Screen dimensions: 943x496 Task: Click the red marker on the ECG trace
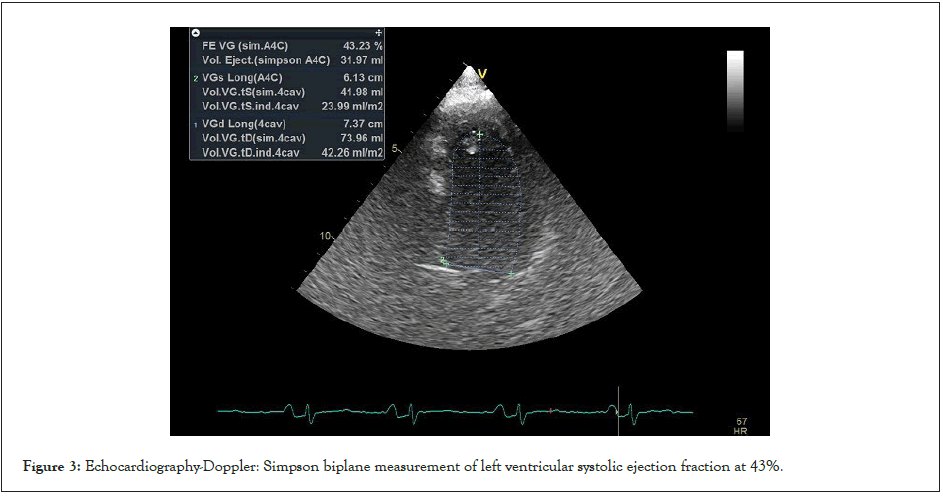(551, 410)
